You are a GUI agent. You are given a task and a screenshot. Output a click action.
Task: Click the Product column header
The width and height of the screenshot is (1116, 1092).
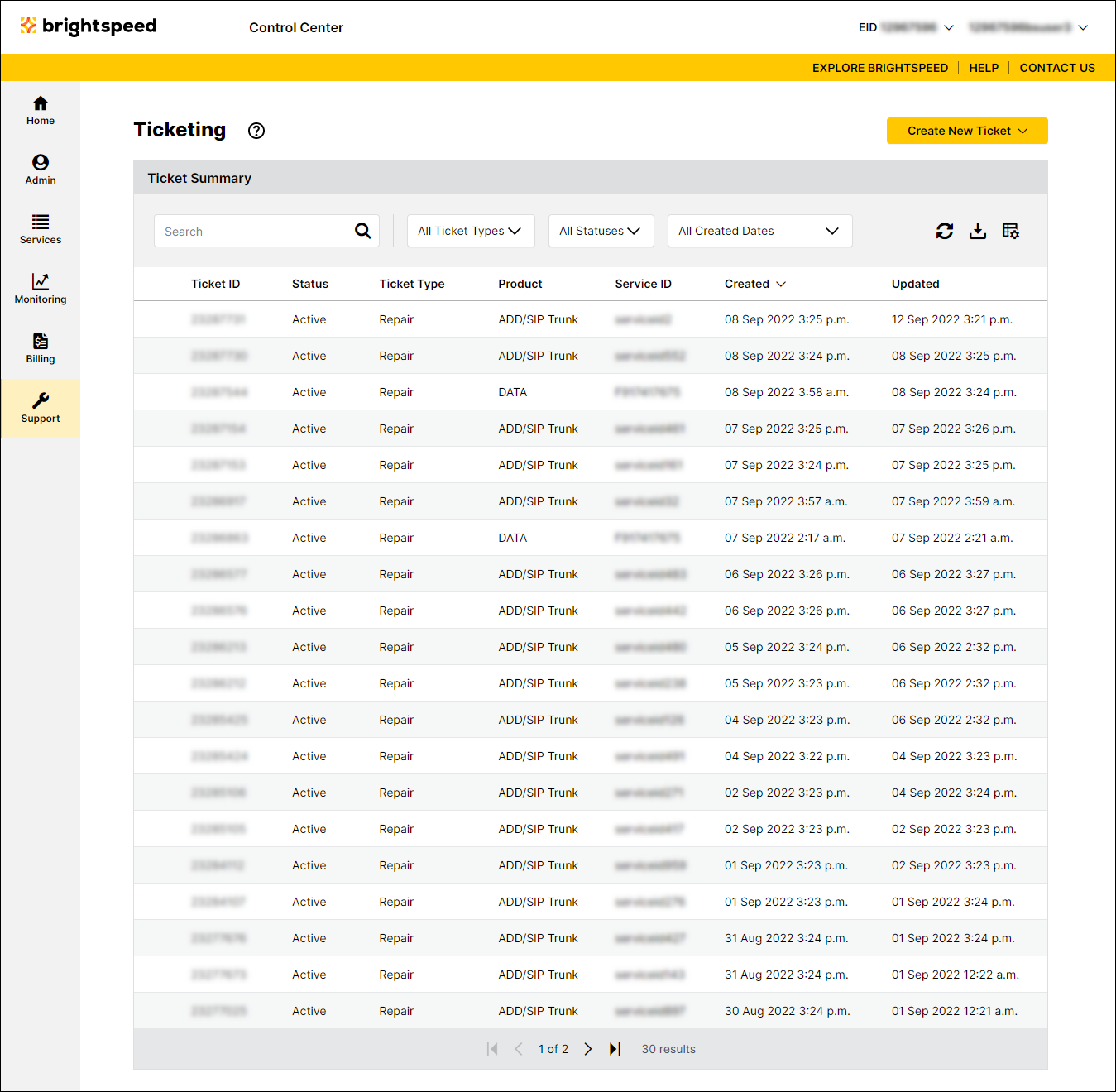click(x=520, y=284)
